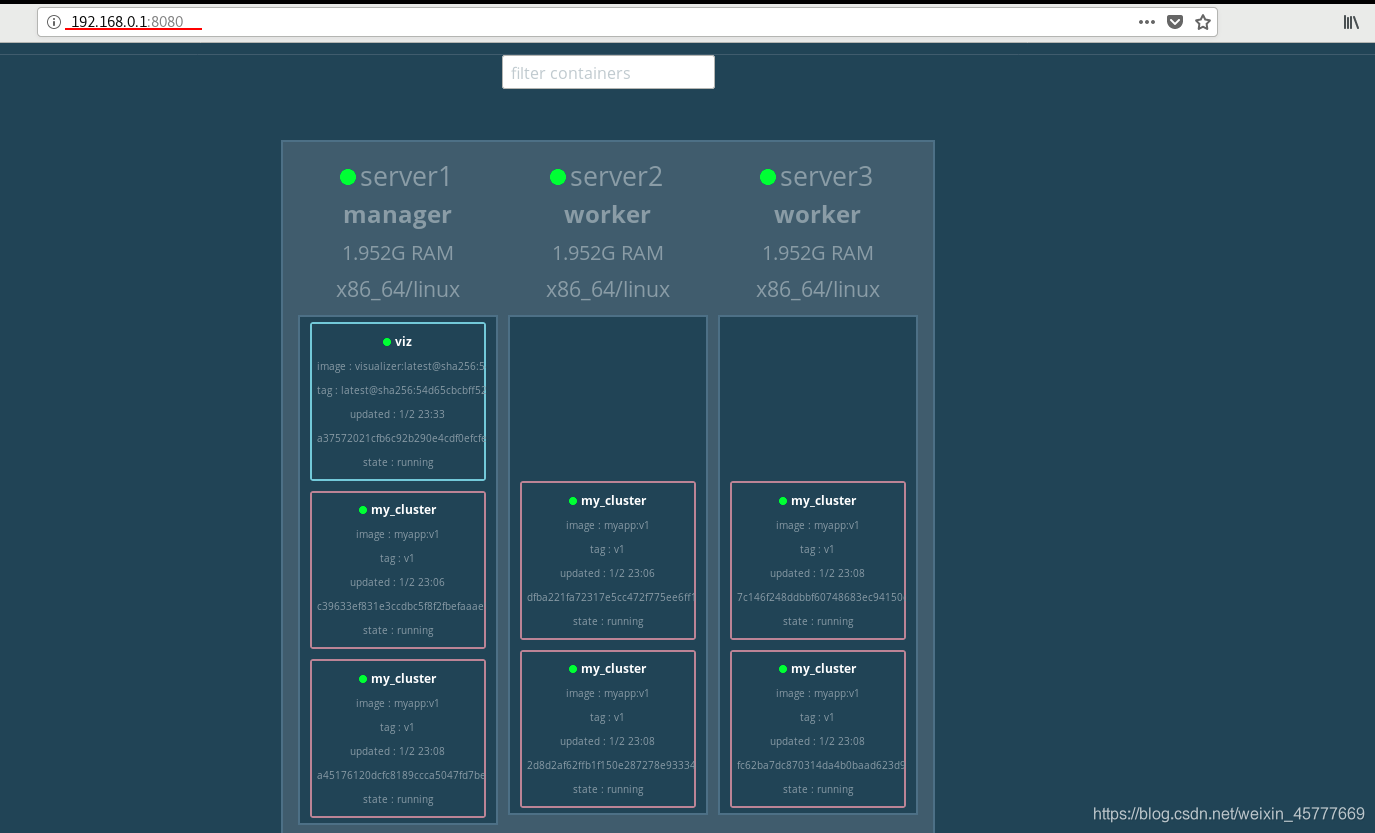
Task: Click server1's x86_64/linux text
Action: tap(398, 290)
